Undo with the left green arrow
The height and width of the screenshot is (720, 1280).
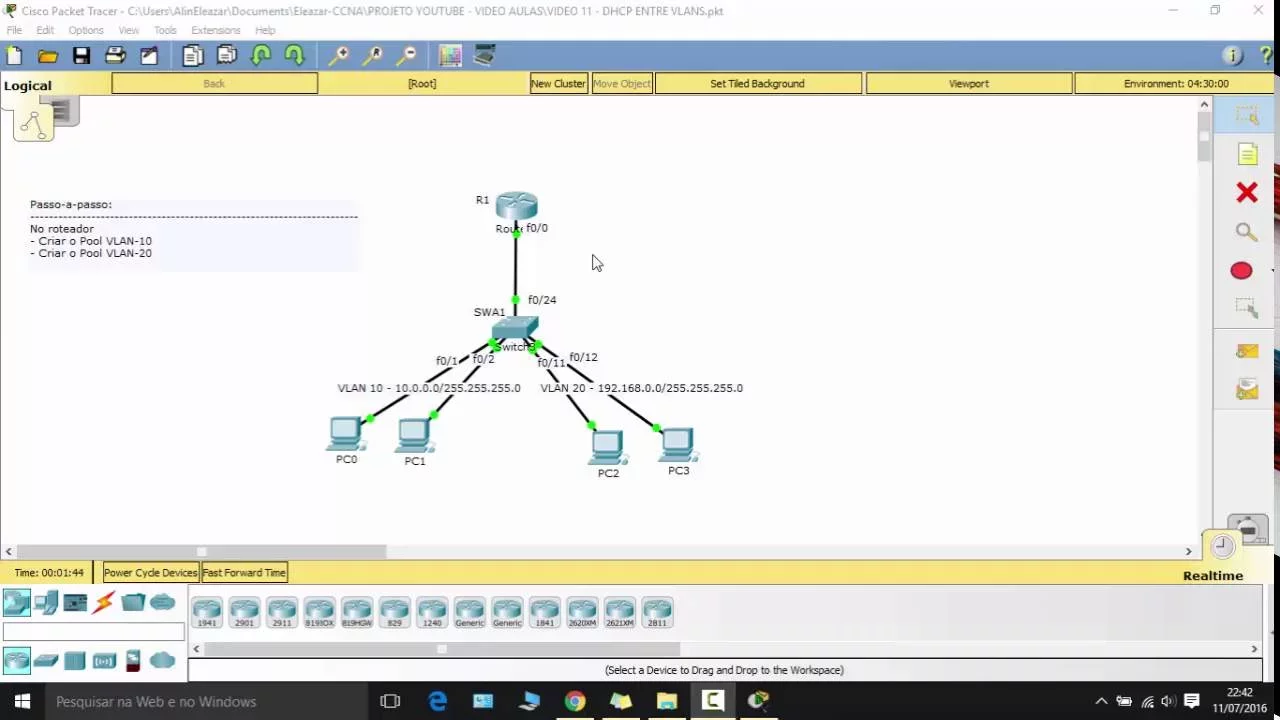(261, 56)
